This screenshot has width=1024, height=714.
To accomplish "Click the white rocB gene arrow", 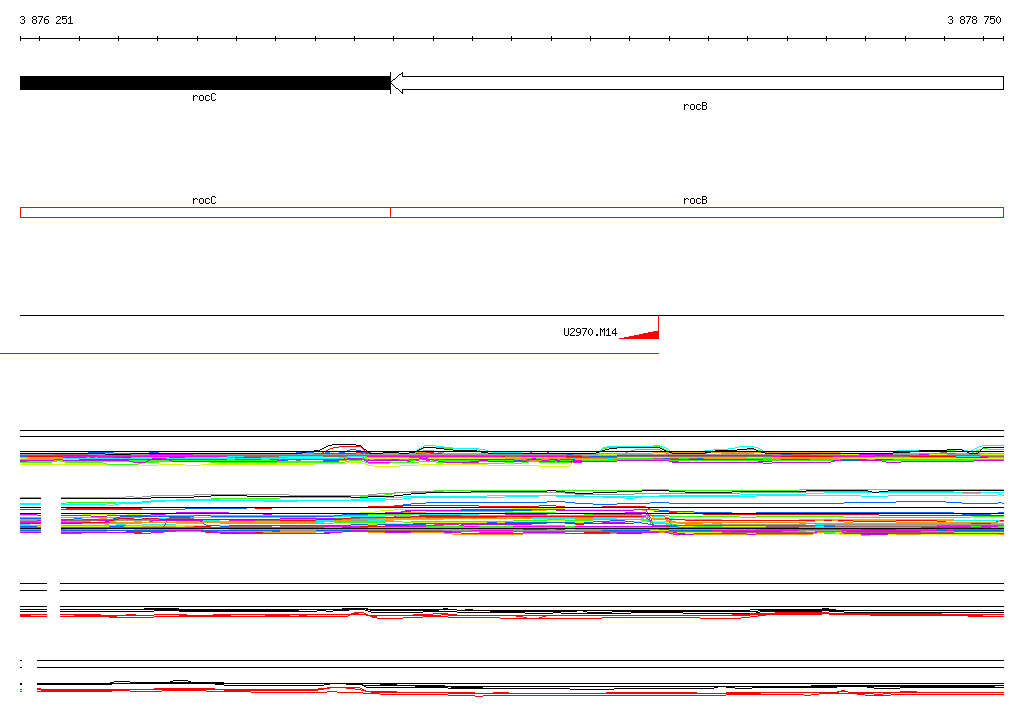I will [x=697, y=83].
